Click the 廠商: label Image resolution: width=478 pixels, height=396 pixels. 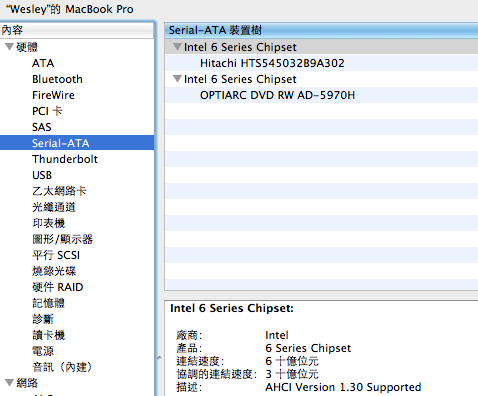click(189, 335)
